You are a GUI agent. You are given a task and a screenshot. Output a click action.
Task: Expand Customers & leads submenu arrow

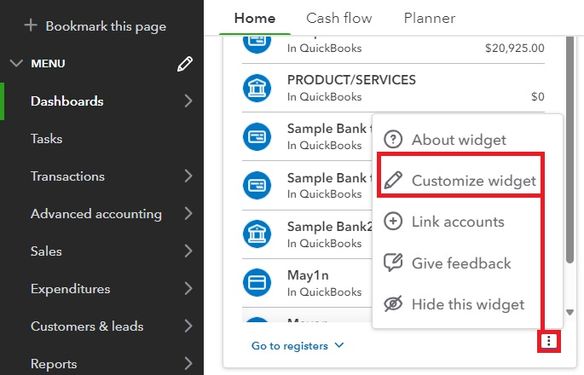[x=188, y=326]
